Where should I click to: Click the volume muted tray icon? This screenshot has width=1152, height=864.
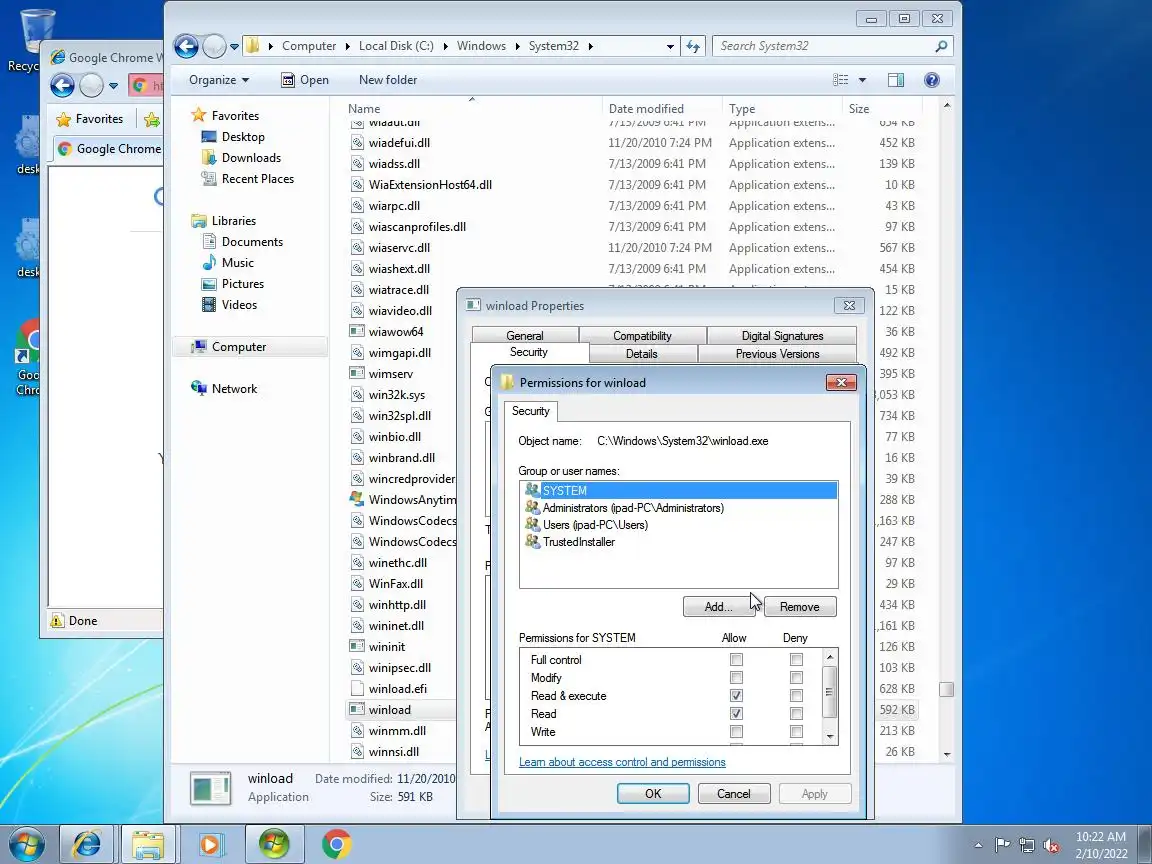1051,846
